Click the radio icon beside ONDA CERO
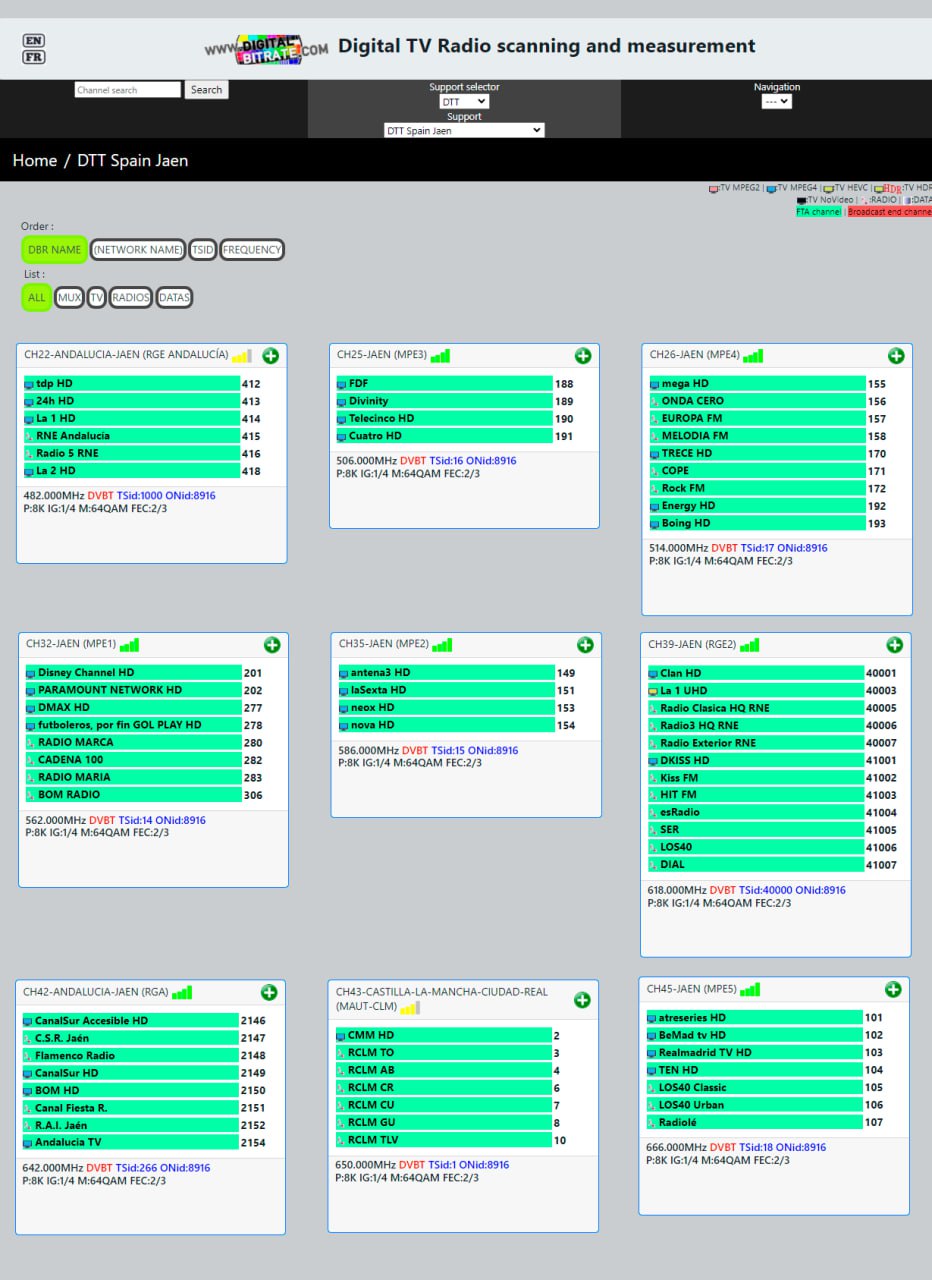 click(655, 401)
